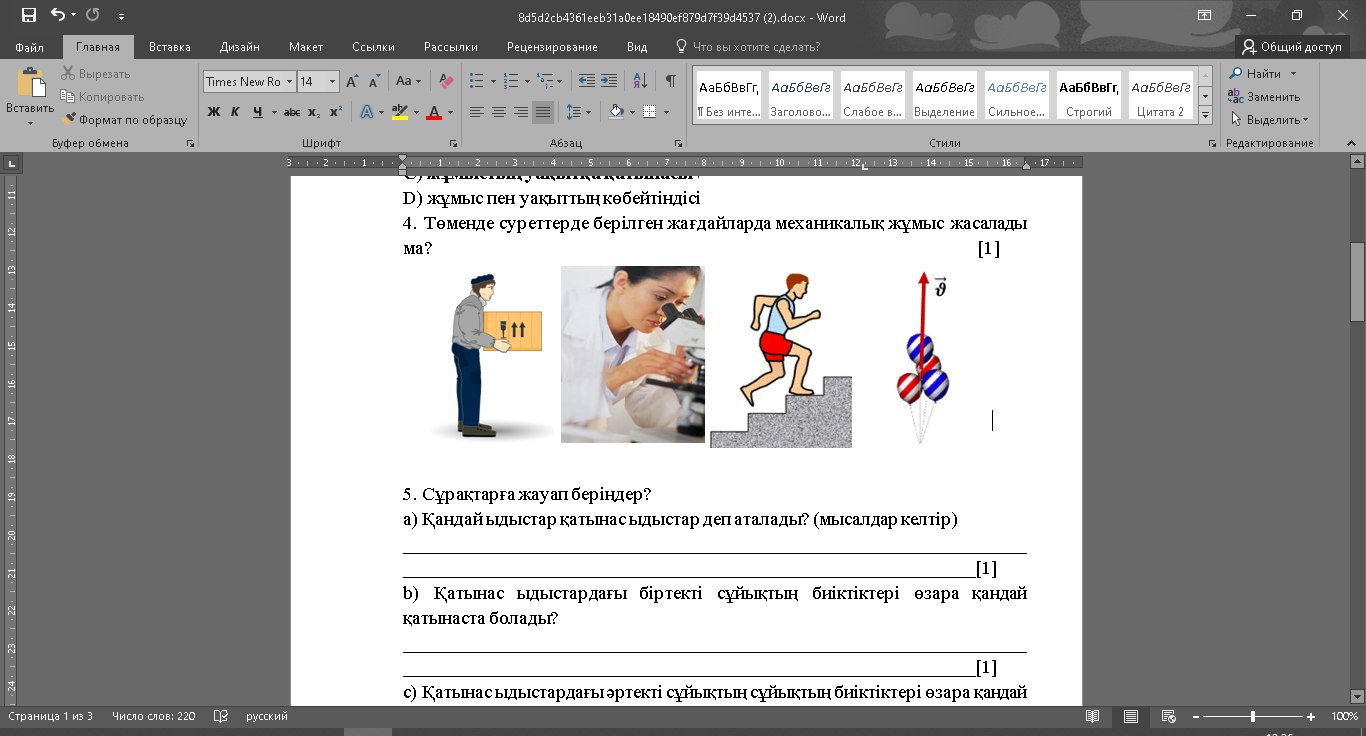
Task: Align text to the right
Action: click(x=520, y=112)
